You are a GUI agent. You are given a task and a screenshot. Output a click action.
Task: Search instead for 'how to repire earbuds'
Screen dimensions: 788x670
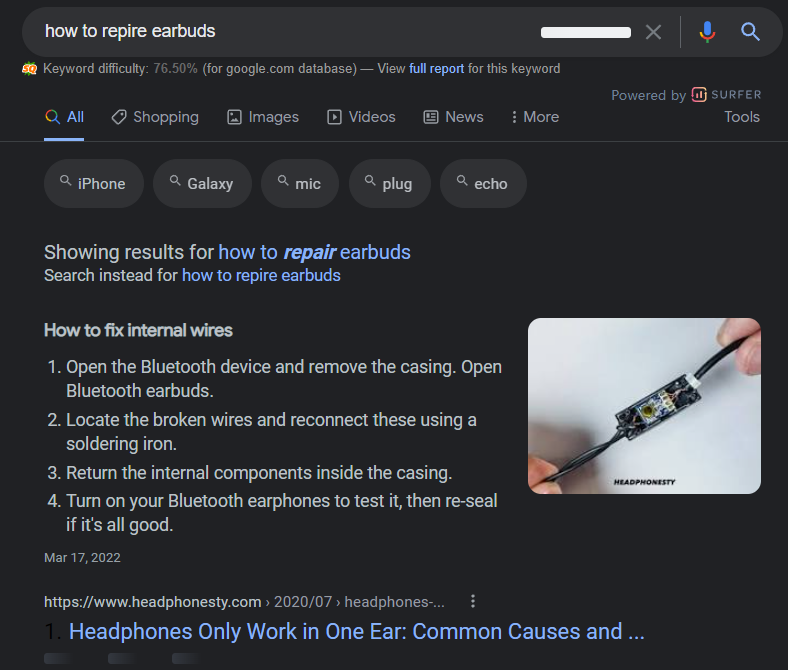point(261,275)
